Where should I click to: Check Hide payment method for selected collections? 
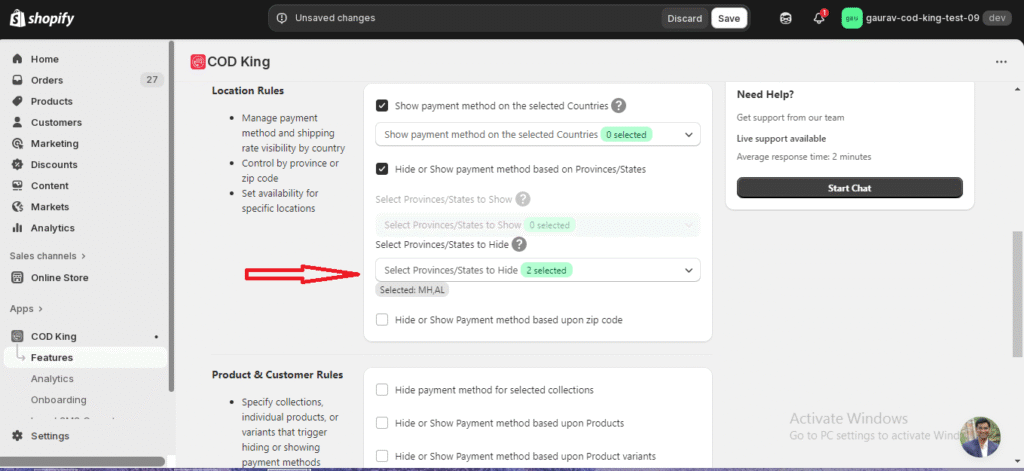[382, 390]
